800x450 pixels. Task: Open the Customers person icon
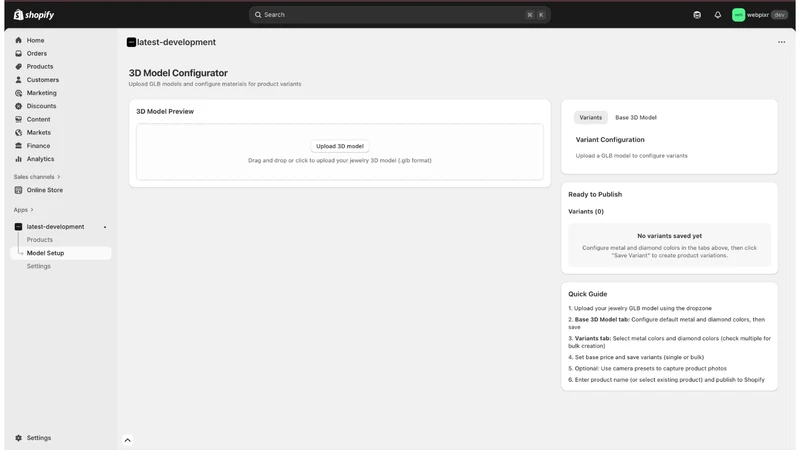point(18,80)
